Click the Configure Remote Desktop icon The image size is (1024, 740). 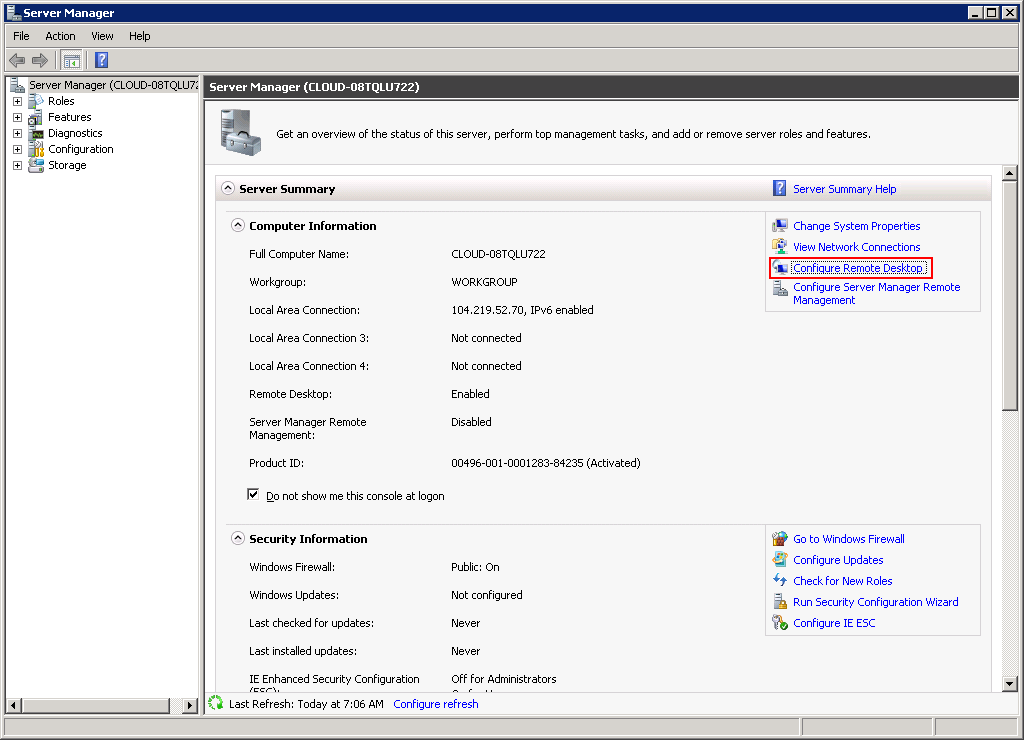pos(780,268)
